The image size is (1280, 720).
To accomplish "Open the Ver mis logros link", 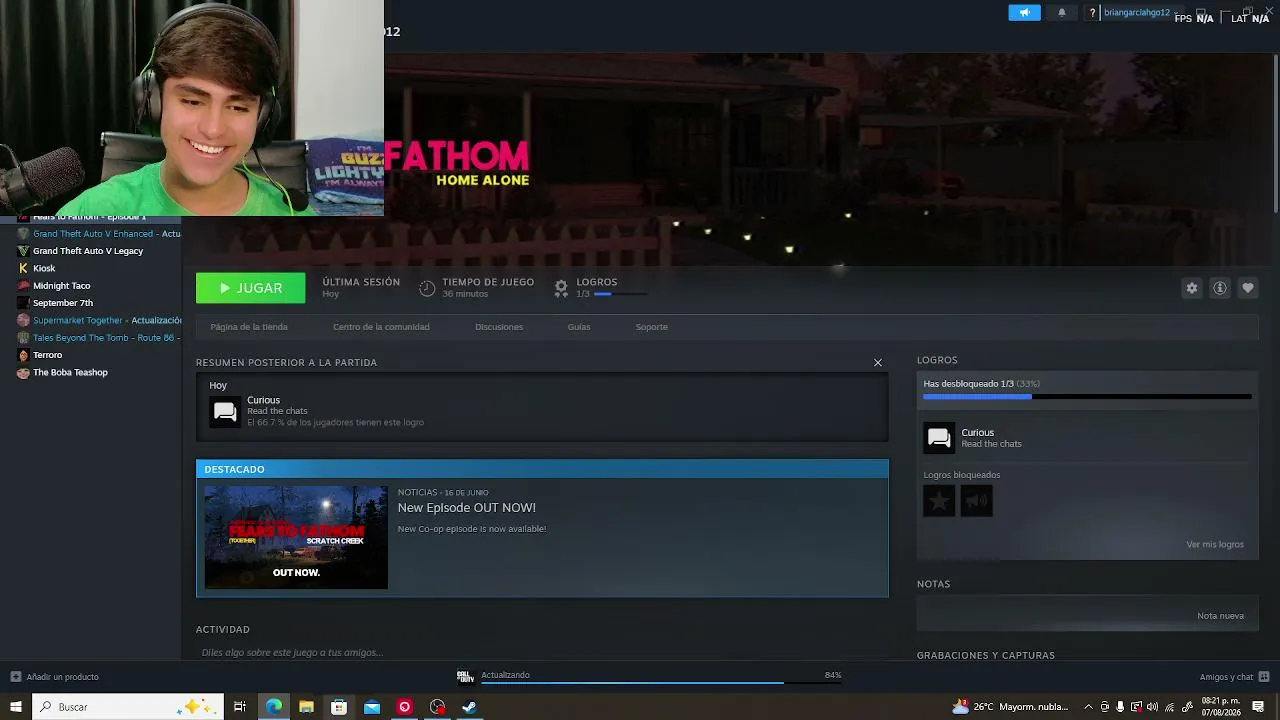I will coord(1215,545).
